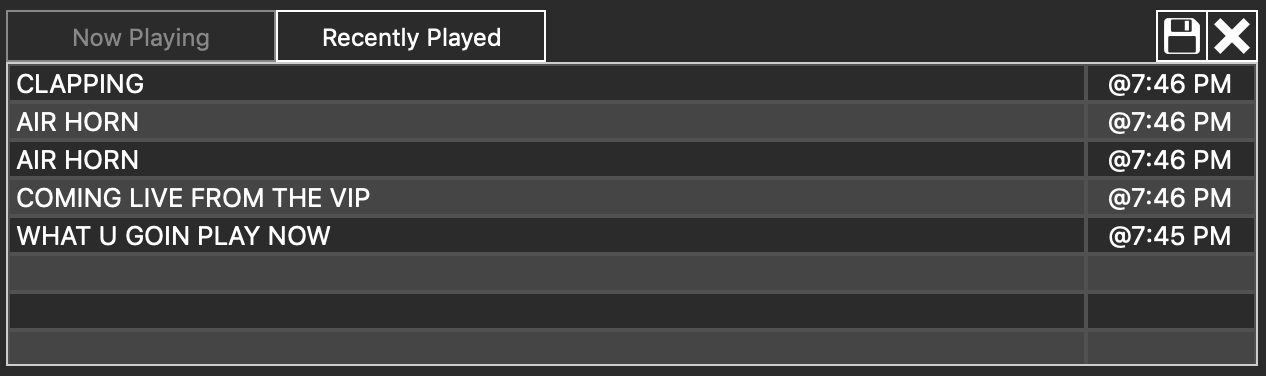Select the Recently Played tab
1266x376 pixels.
tap(411, 37)
